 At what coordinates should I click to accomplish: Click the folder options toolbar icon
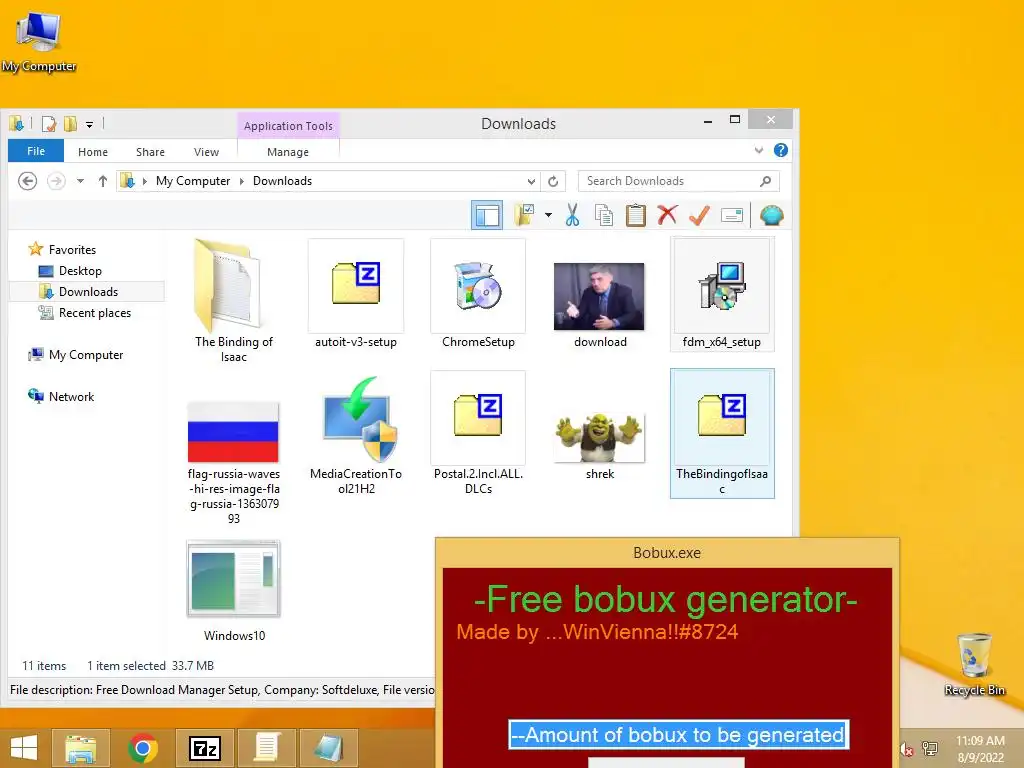(524, 215)
